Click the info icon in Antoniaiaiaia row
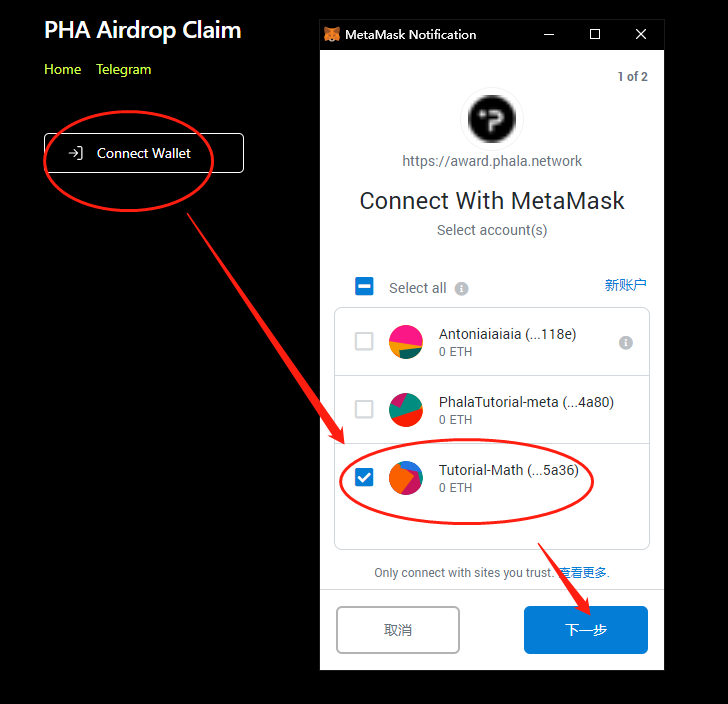 click(x=626, y=343)
